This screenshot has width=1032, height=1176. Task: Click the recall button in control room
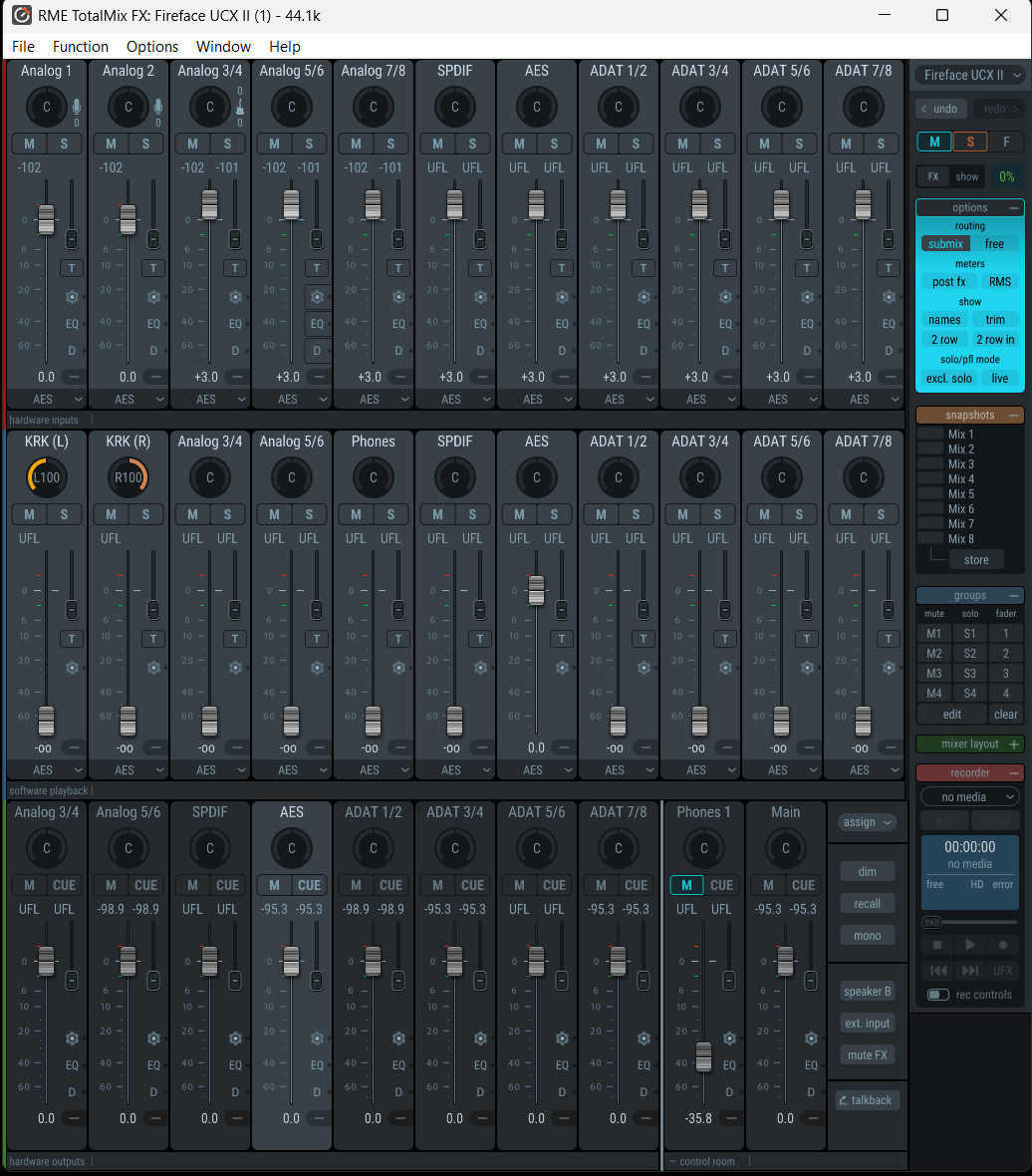pos(867,904)
